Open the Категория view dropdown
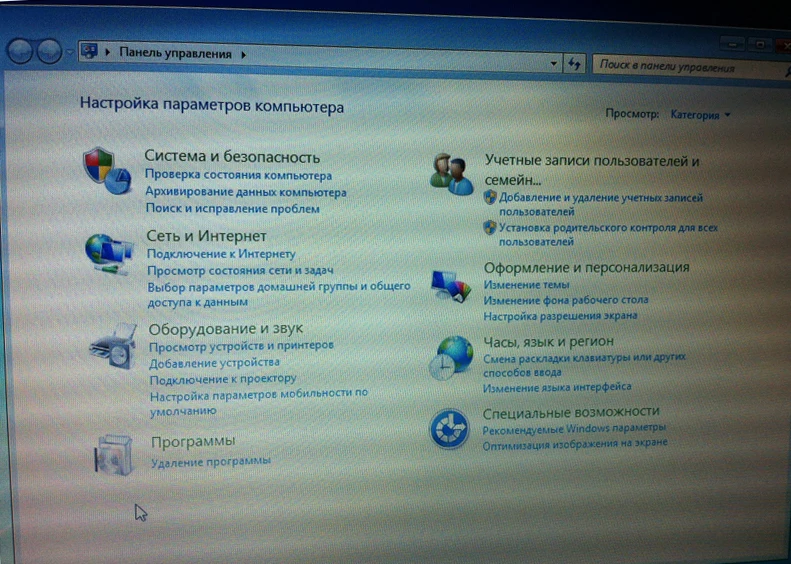Viewport: 791px width, 564px height. (x=700, y=115)
